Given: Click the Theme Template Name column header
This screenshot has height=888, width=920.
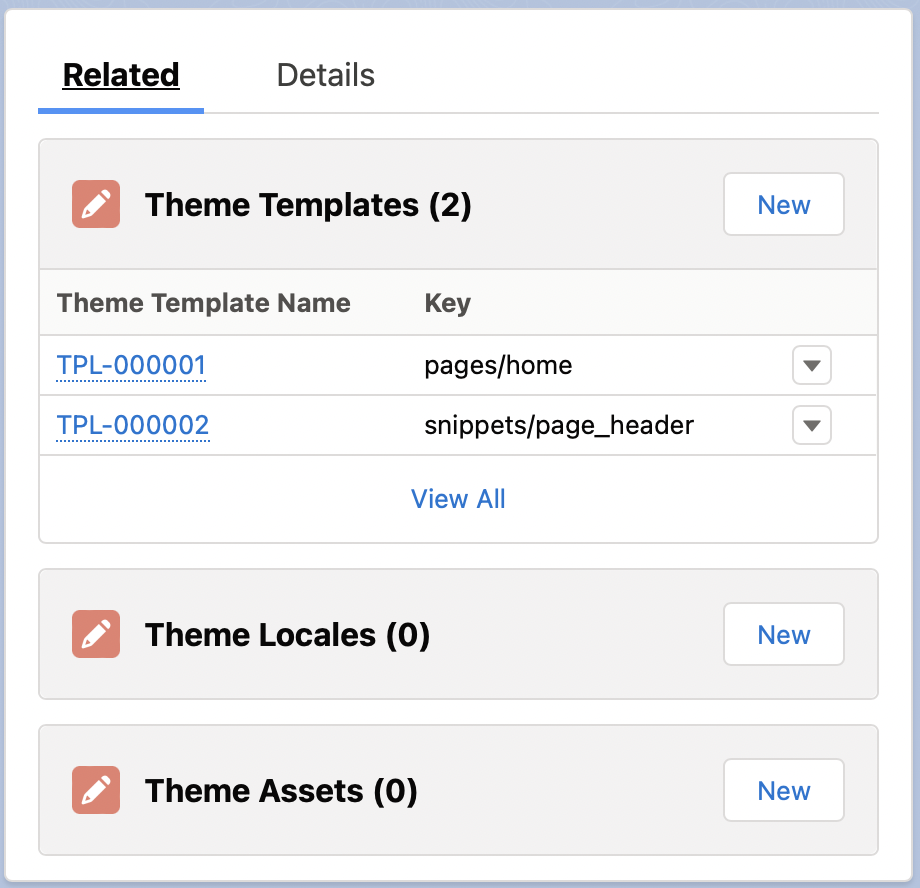Looking at the screenshot, I should 204,303.
